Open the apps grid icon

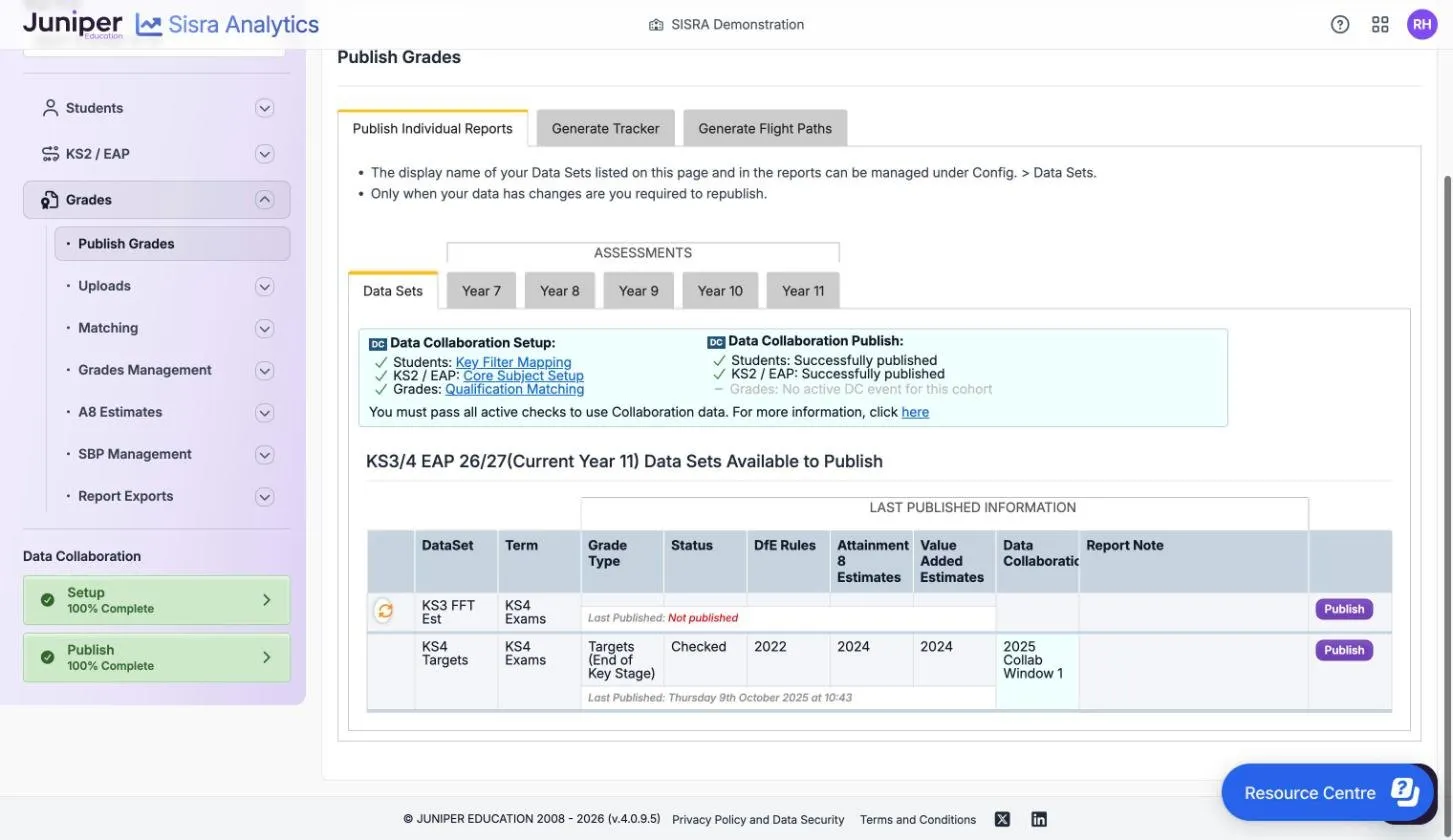click(x=1380, y=25)
